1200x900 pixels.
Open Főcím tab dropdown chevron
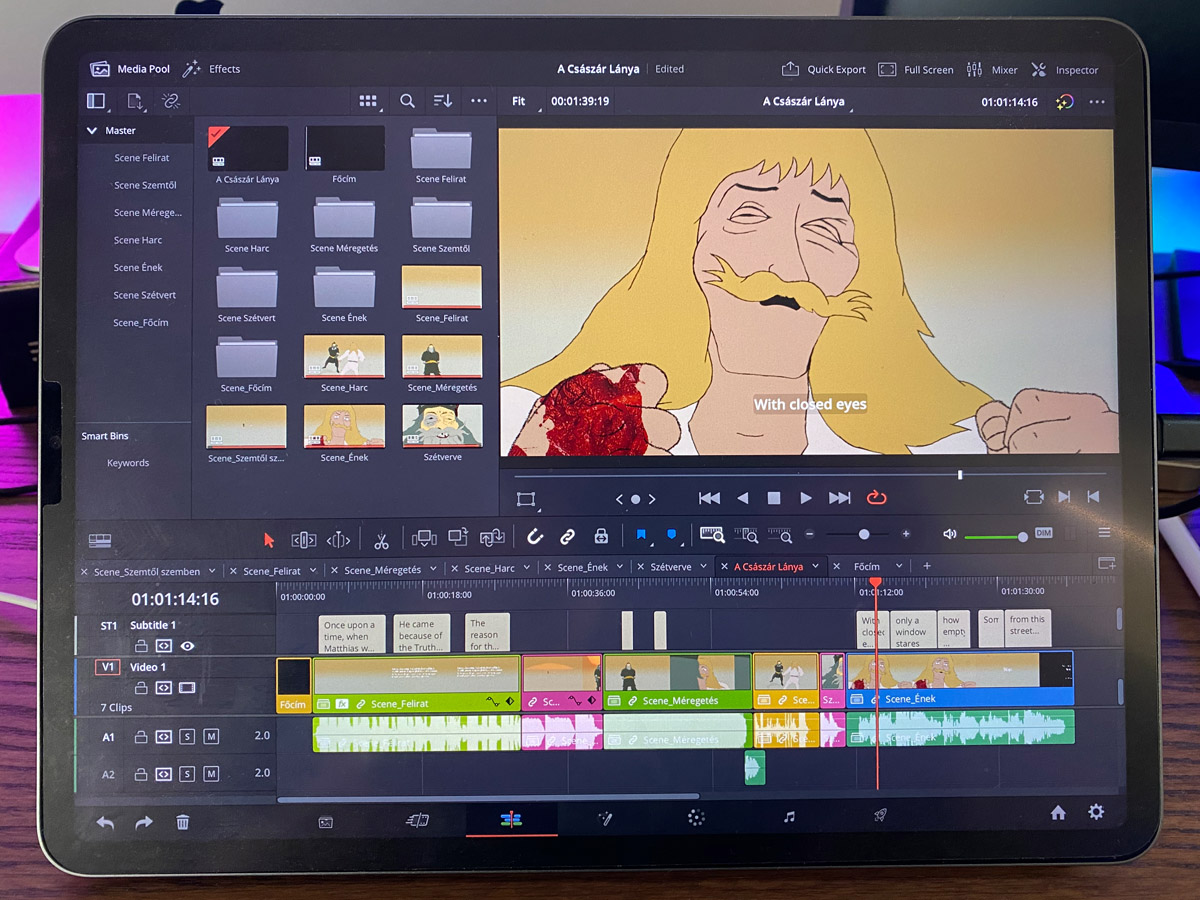pyautogui.click(x=898, y=566)
